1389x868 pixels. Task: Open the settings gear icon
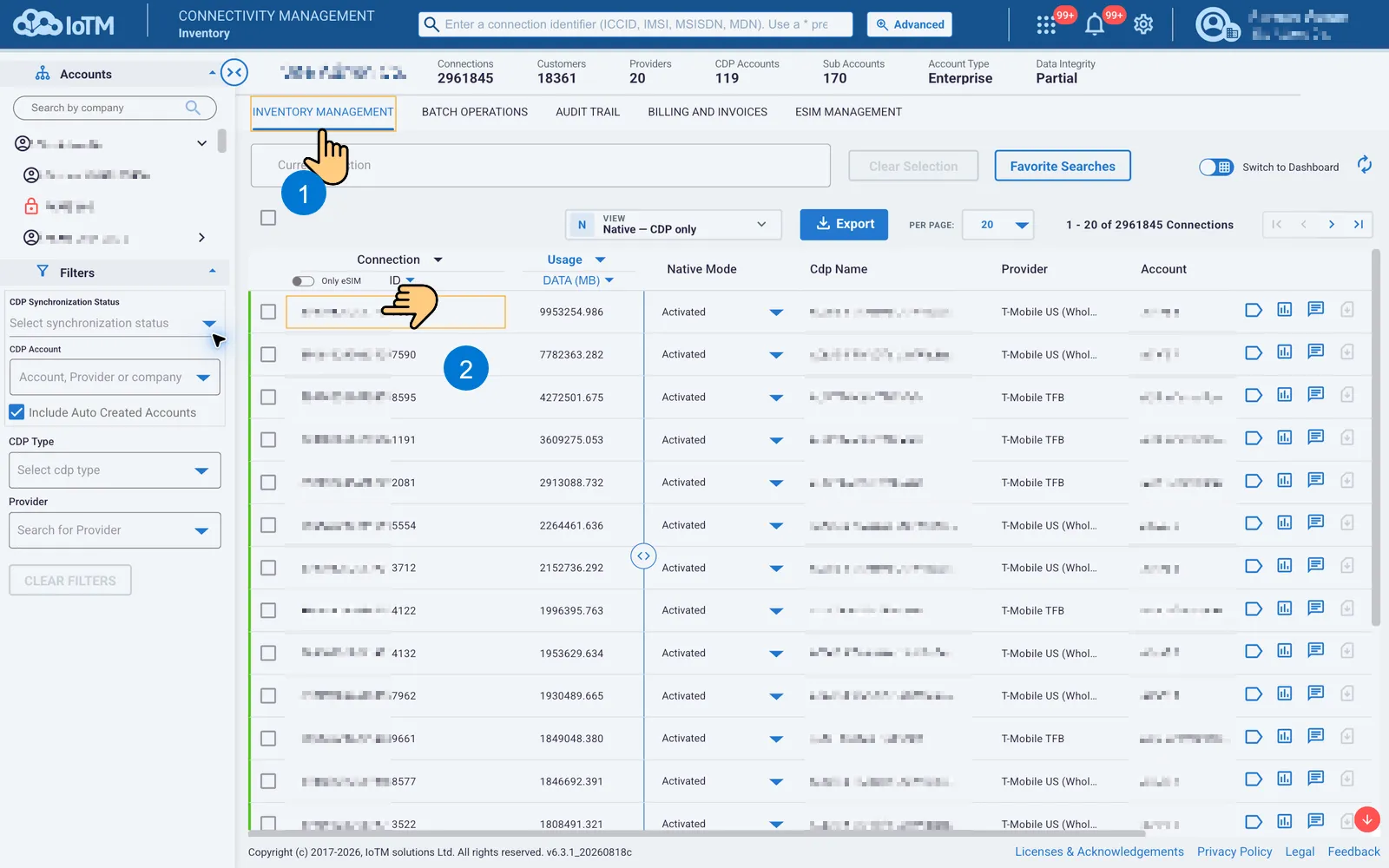(x=1143, y=25)
